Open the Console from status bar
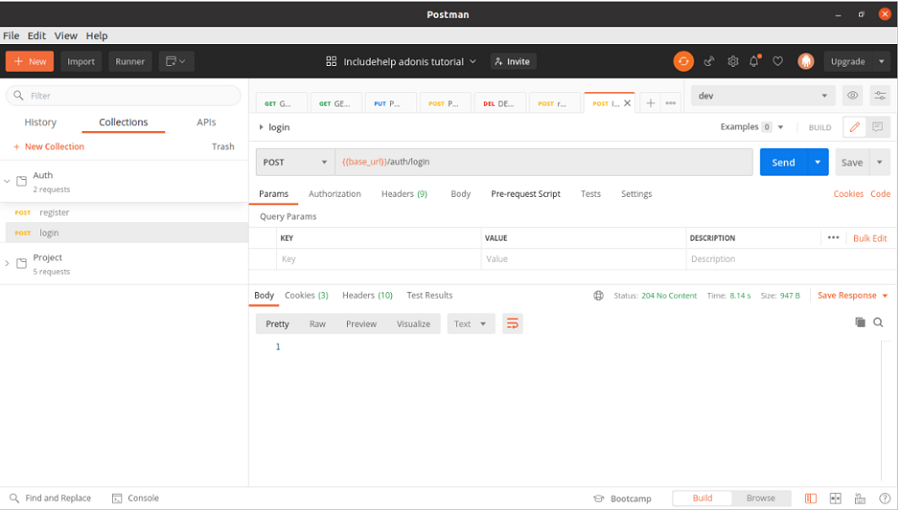Screen dimensions: 900x510 pyautogui.click(x=135, y=498)
